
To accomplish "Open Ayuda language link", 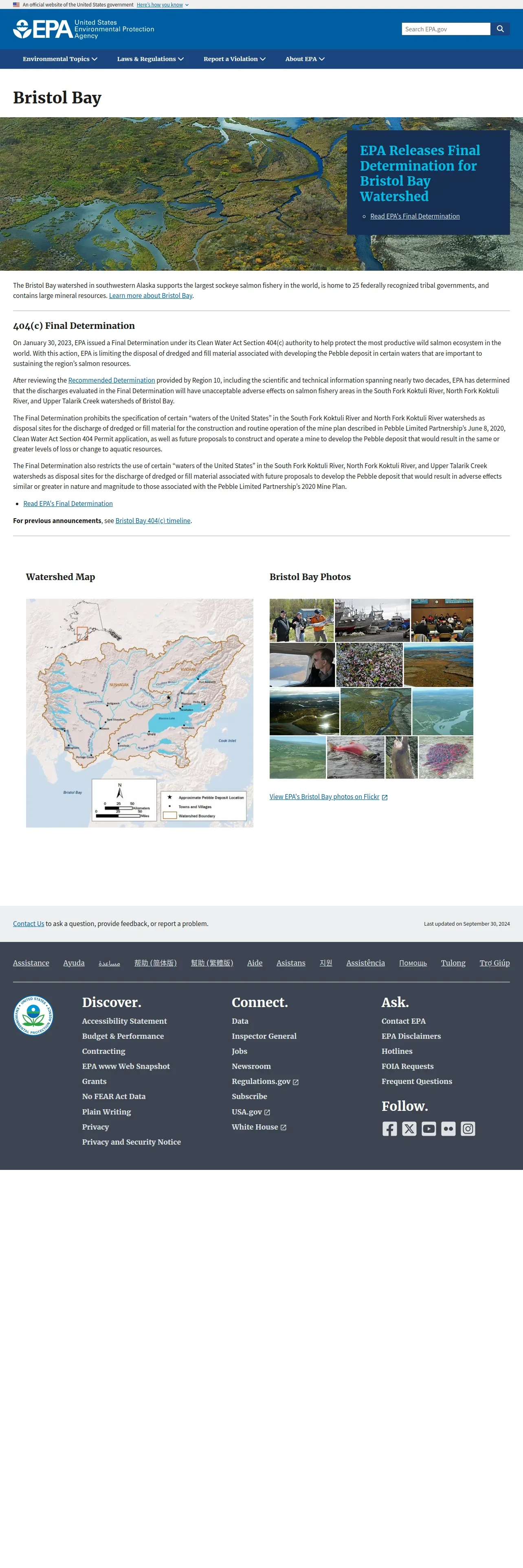I will [74, 963].
